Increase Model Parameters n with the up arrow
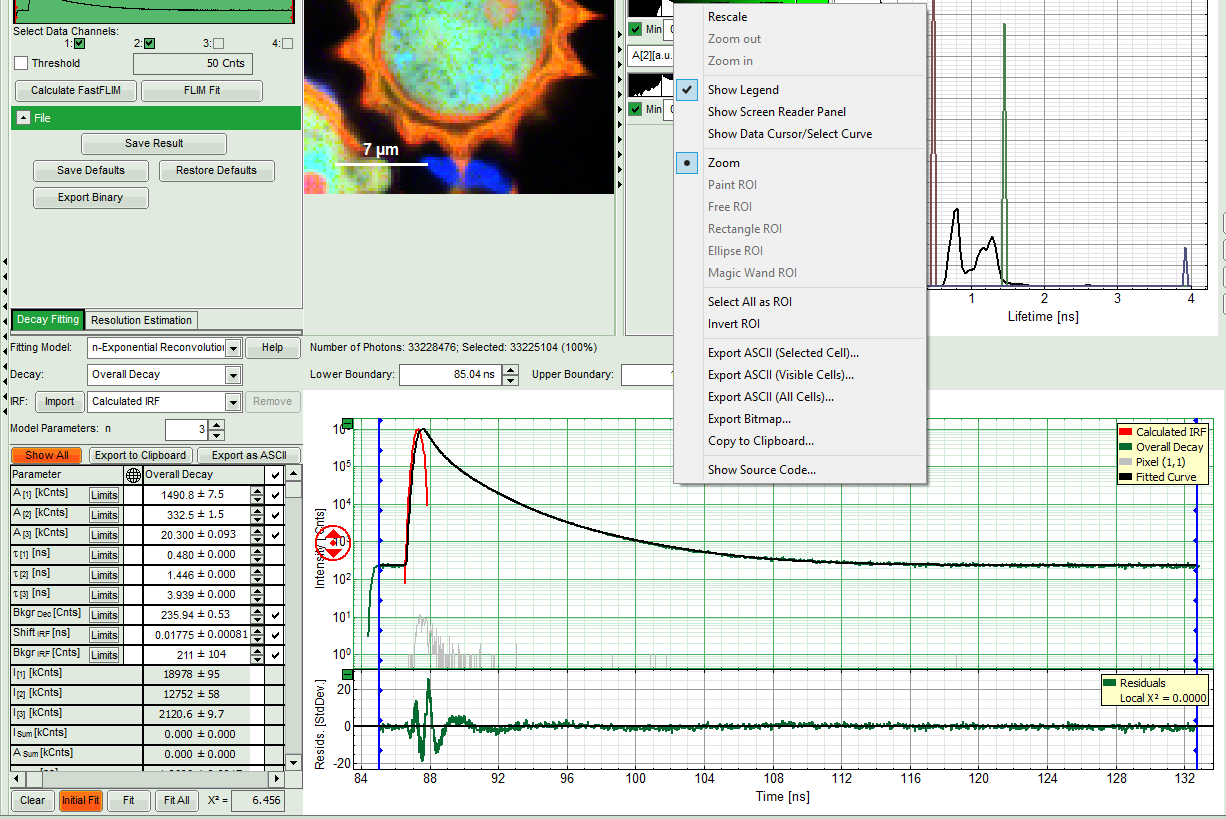1226x819 pixels. point(218,424)
